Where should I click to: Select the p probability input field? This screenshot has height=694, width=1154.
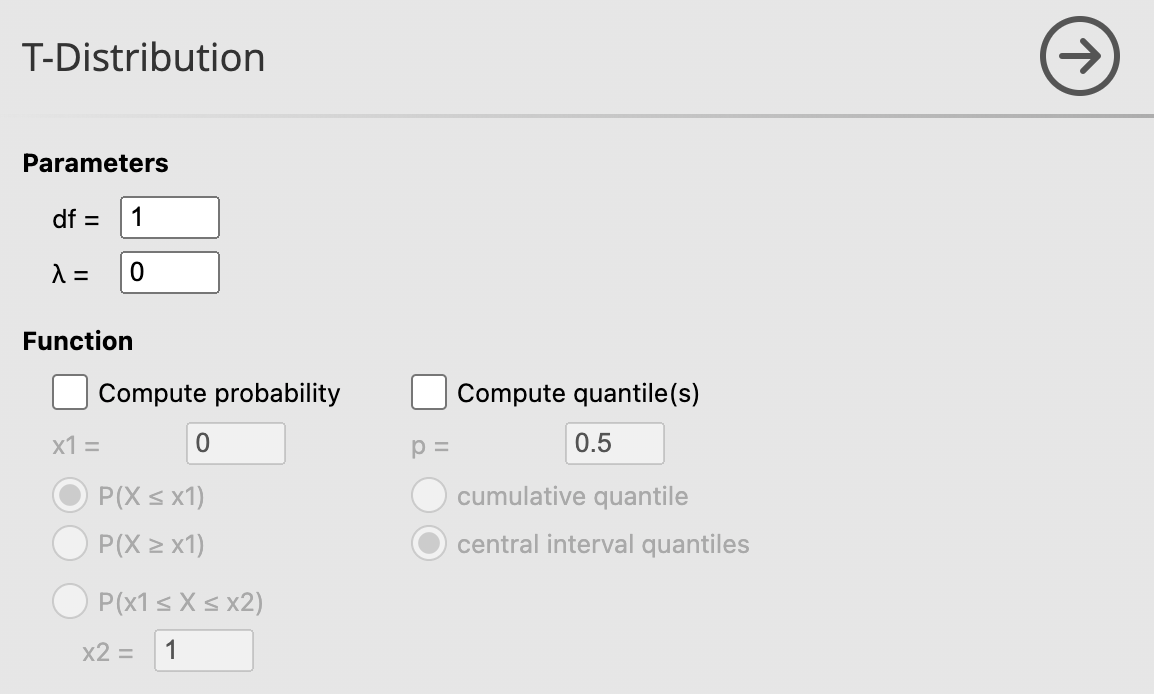coord(614,443)
